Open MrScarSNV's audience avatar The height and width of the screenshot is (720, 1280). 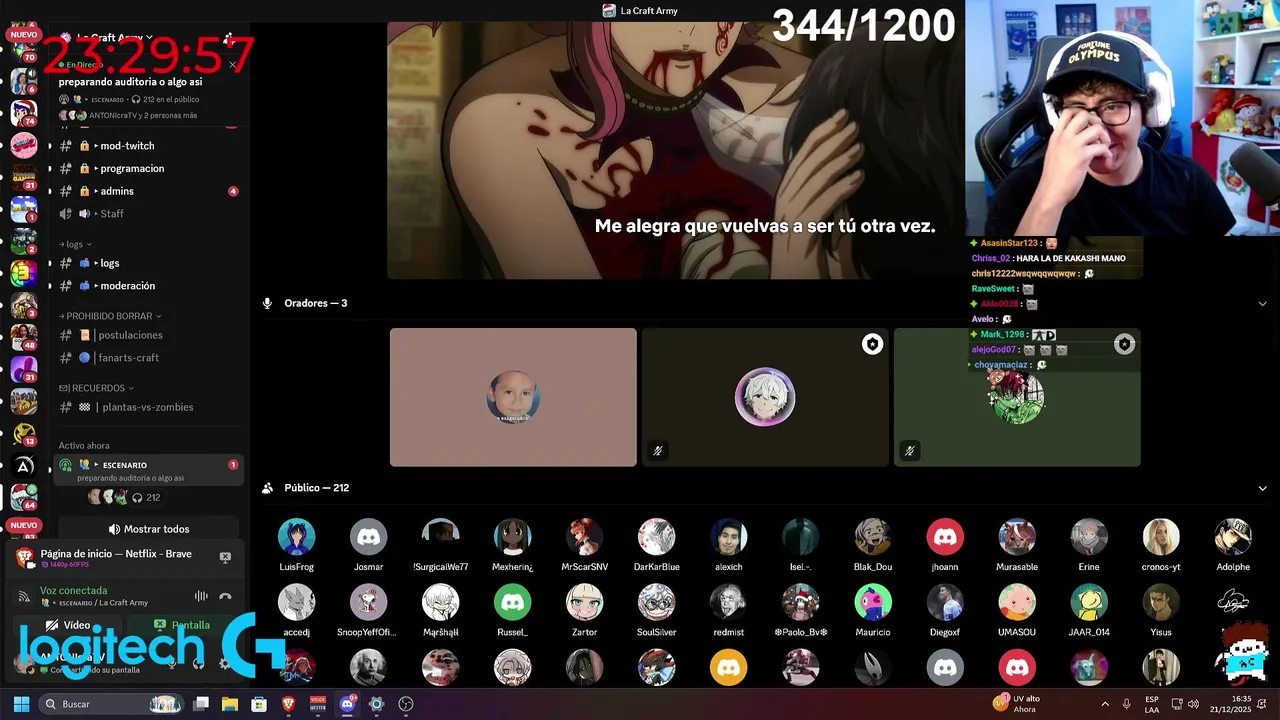coord(584,537)
